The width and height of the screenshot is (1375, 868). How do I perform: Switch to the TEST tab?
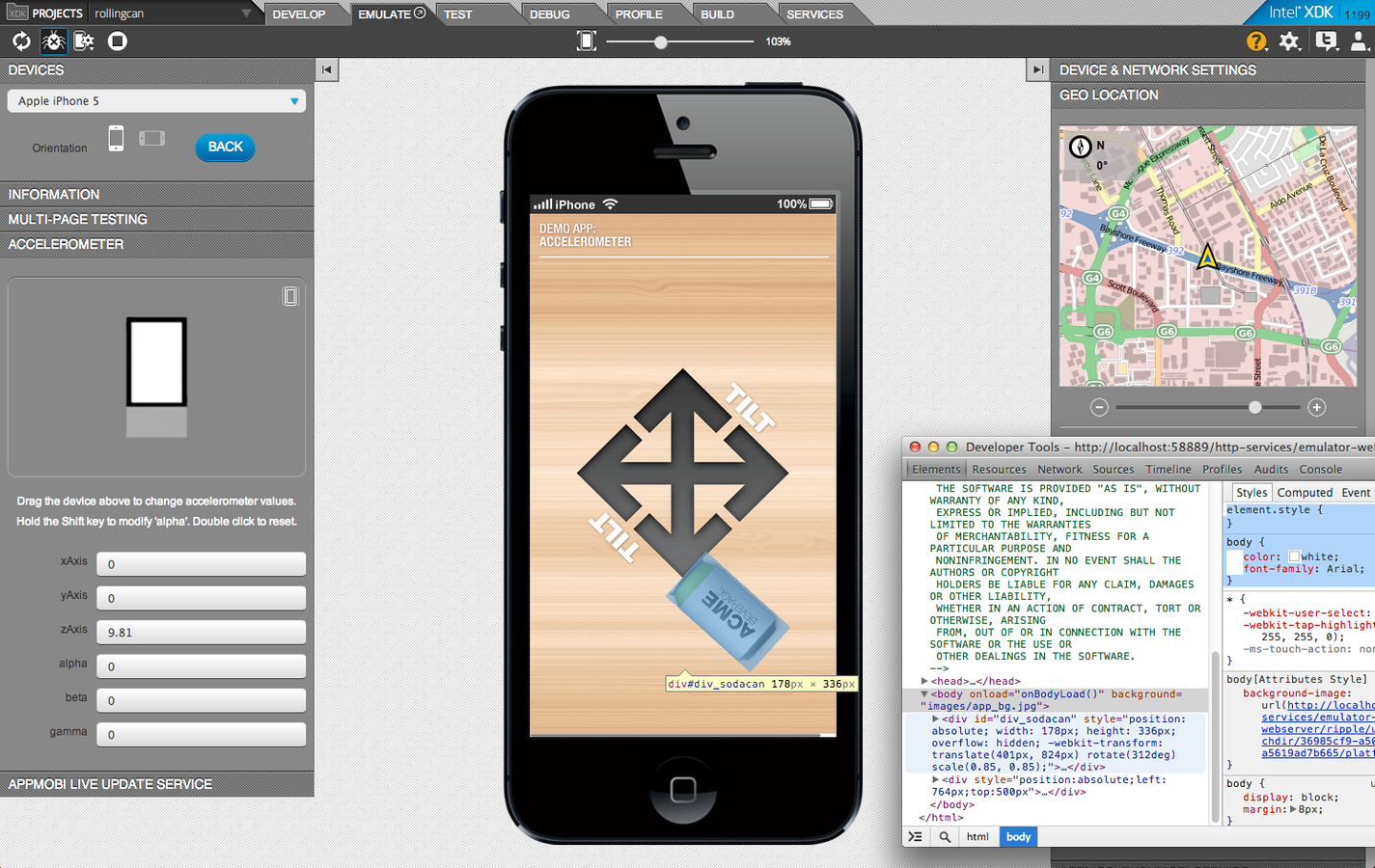[458, 14]
